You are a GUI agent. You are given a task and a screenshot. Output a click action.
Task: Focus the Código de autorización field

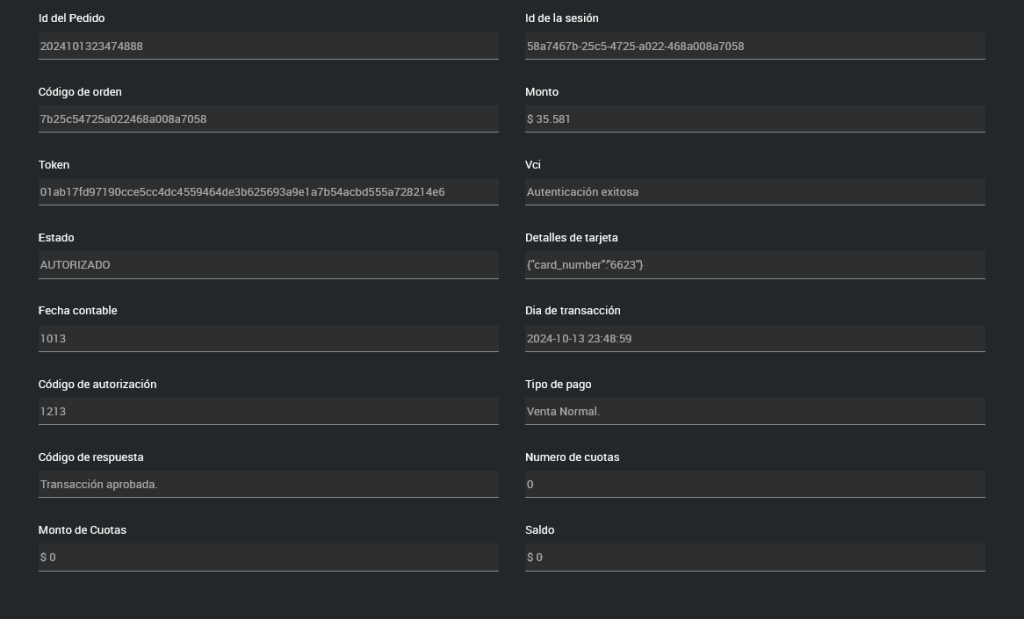click(268, 411)
